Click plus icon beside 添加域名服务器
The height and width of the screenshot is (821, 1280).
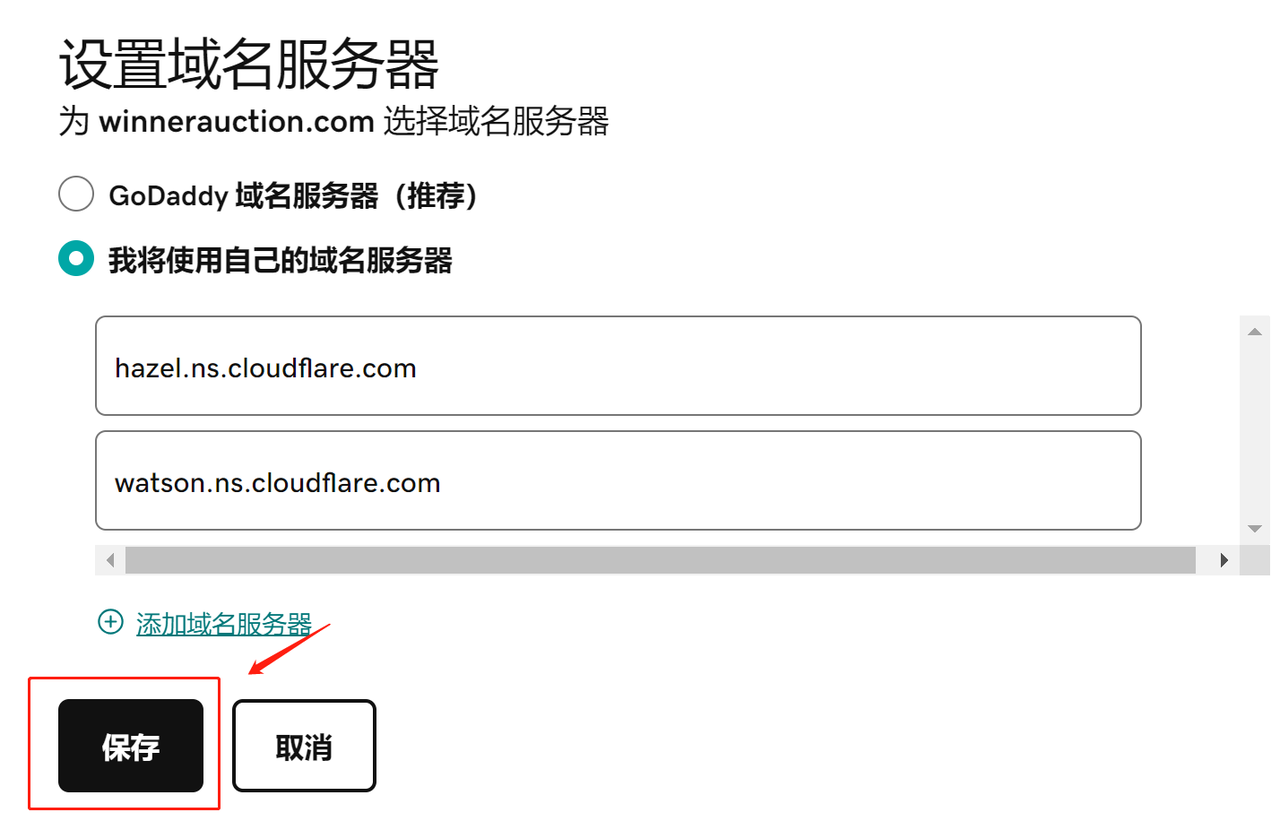coord(110,622)
